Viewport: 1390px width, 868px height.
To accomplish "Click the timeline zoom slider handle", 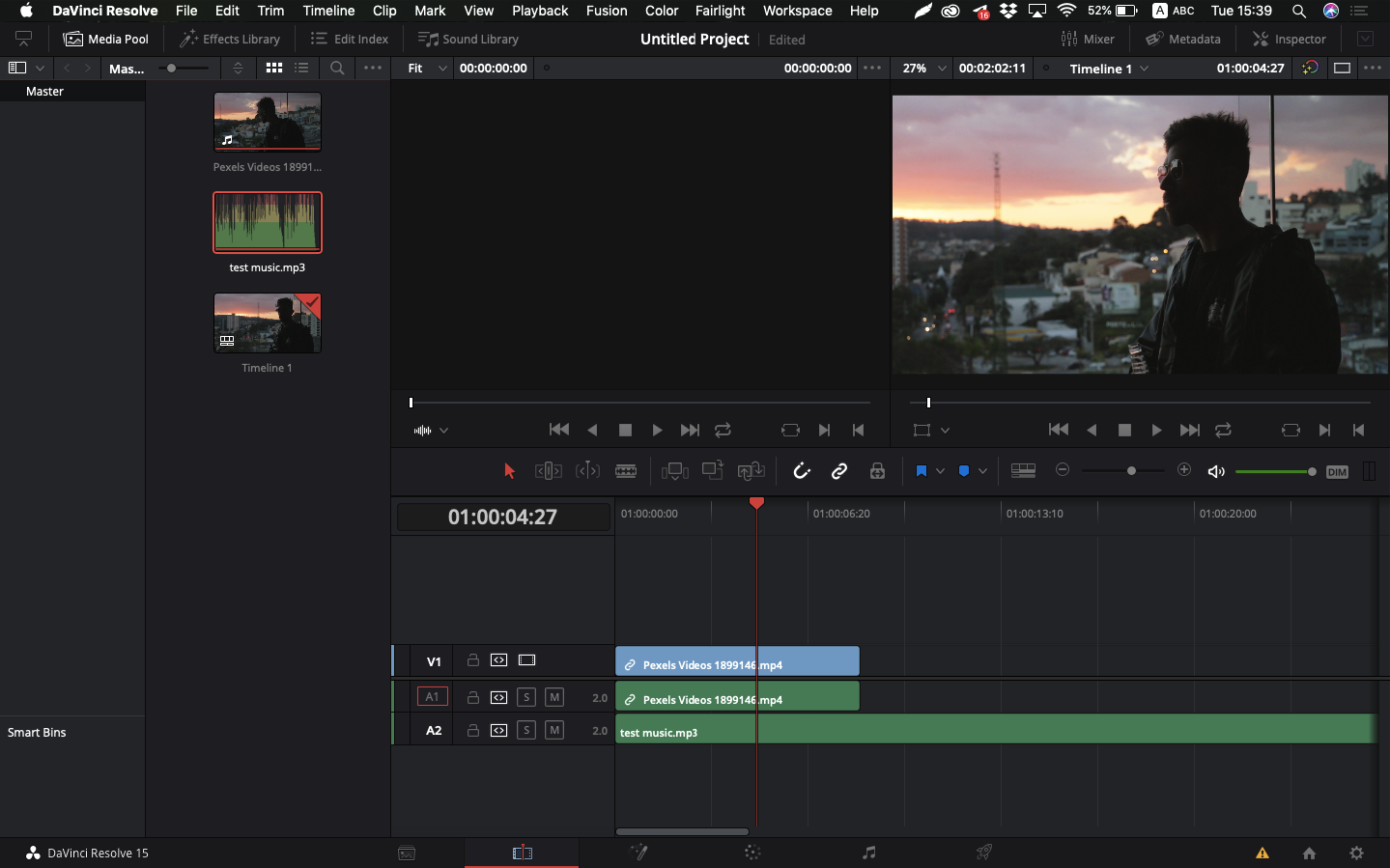I will tap(1131, 471).
